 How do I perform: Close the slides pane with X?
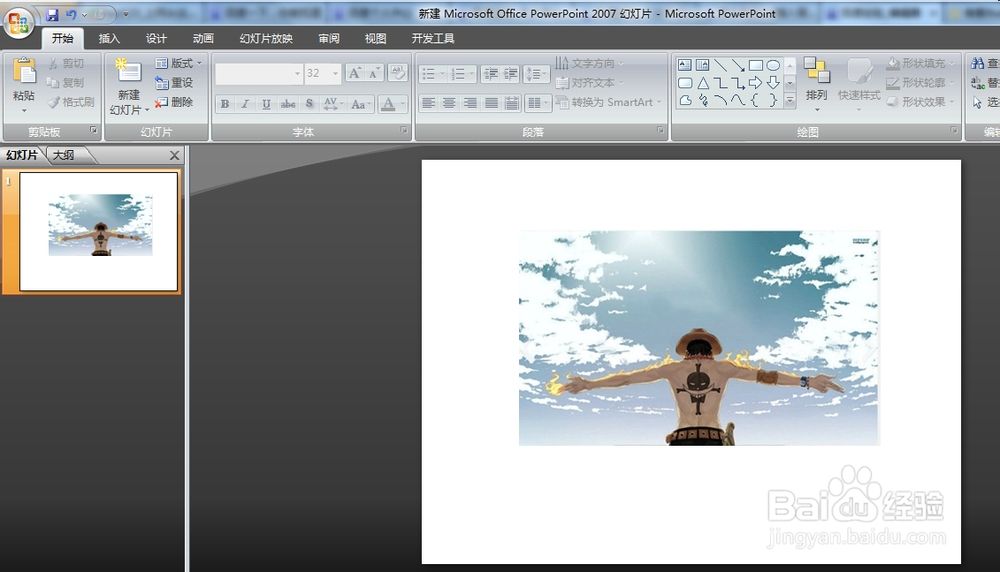point(174,155)
